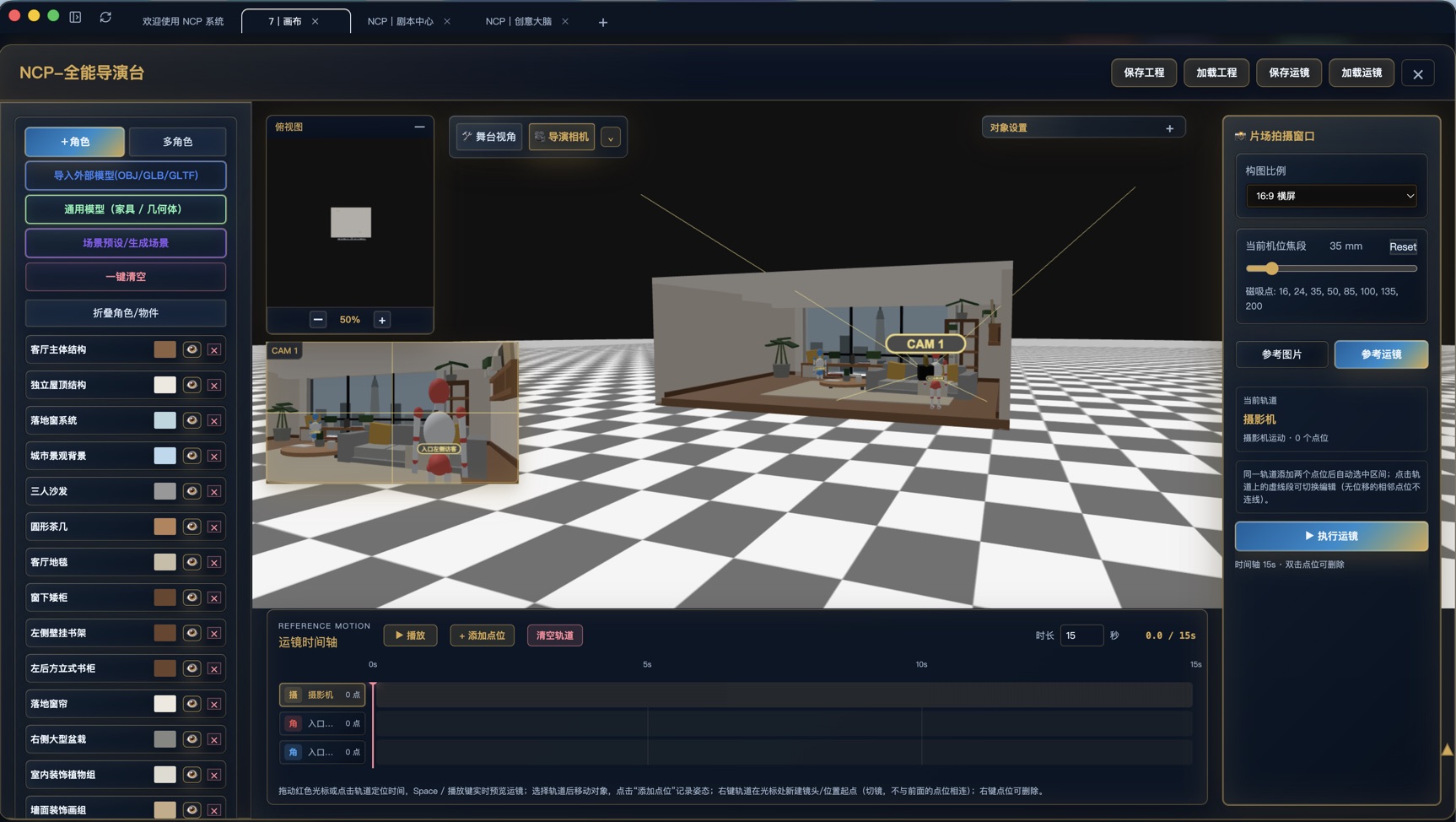
Task: Select the 导演相机 view
Action: [x=562, y=137]
